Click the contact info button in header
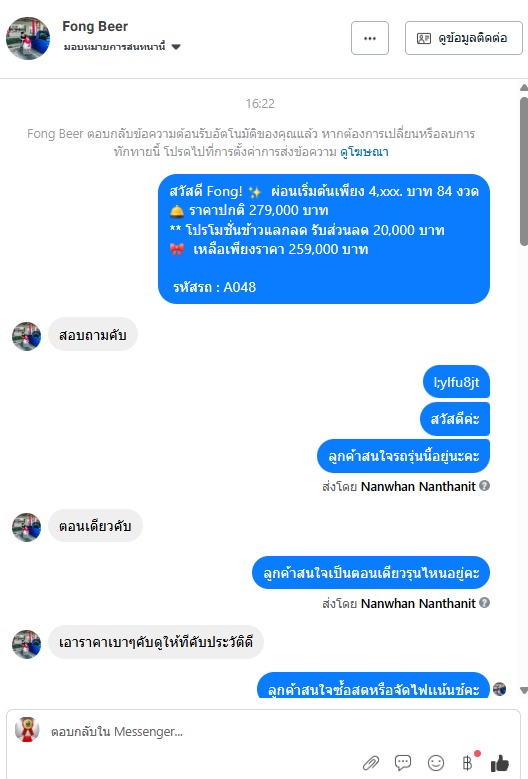 pos(463,38)
